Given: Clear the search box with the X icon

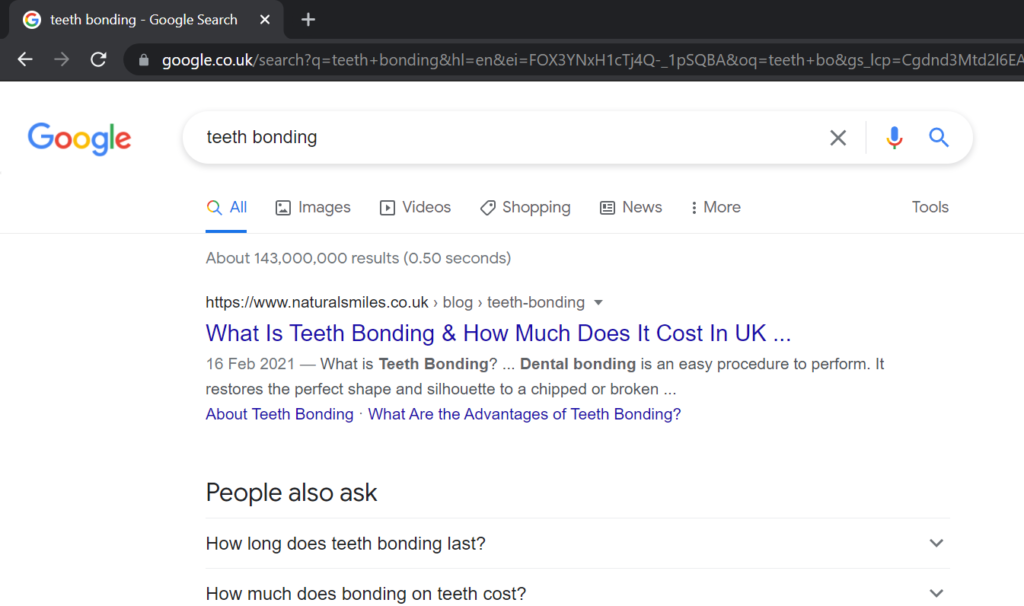Looking at the screenshot, I should tap(838, 137).
